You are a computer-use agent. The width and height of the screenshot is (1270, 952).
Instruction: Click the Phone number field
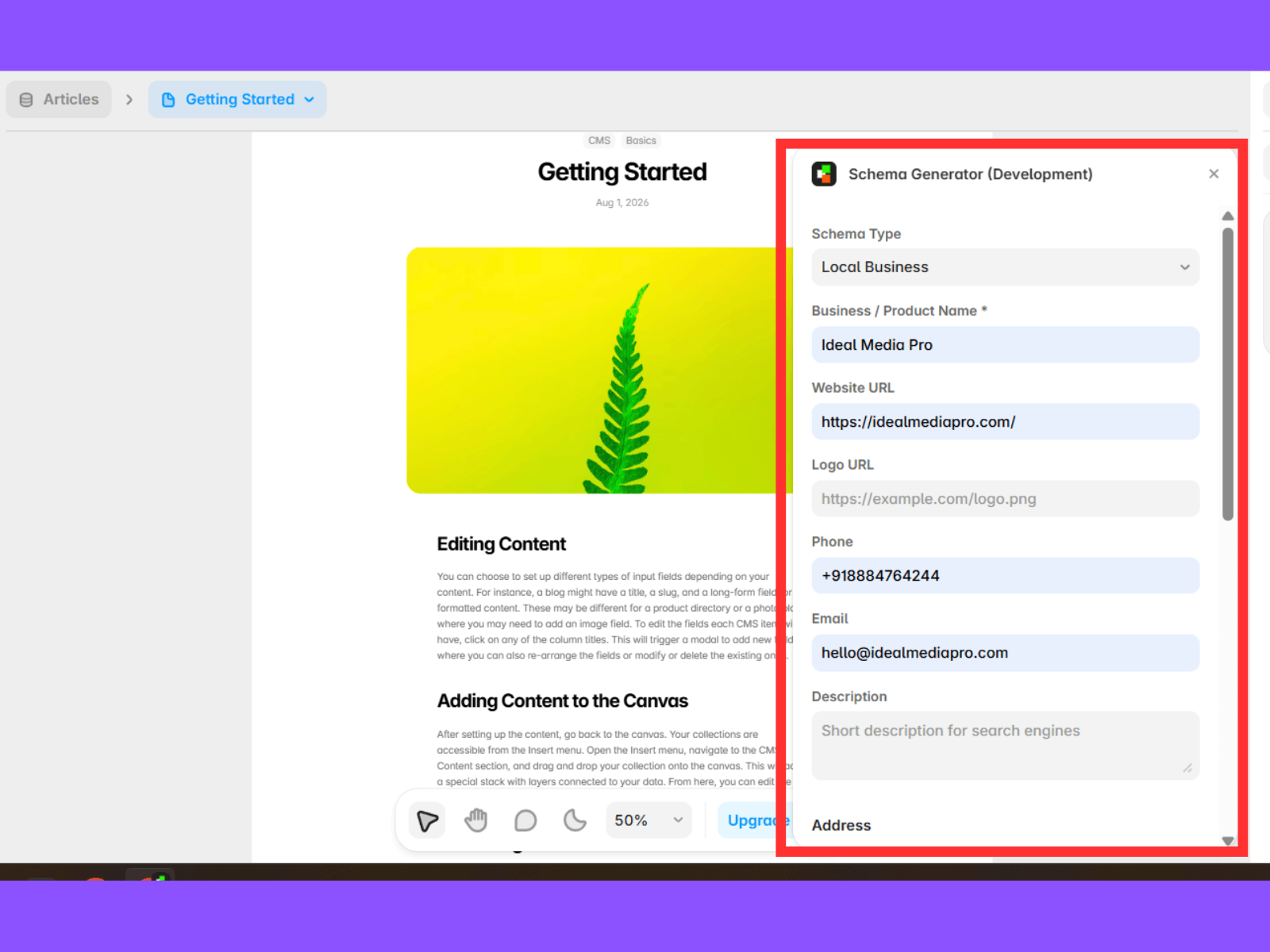[x=1005, y=576]
